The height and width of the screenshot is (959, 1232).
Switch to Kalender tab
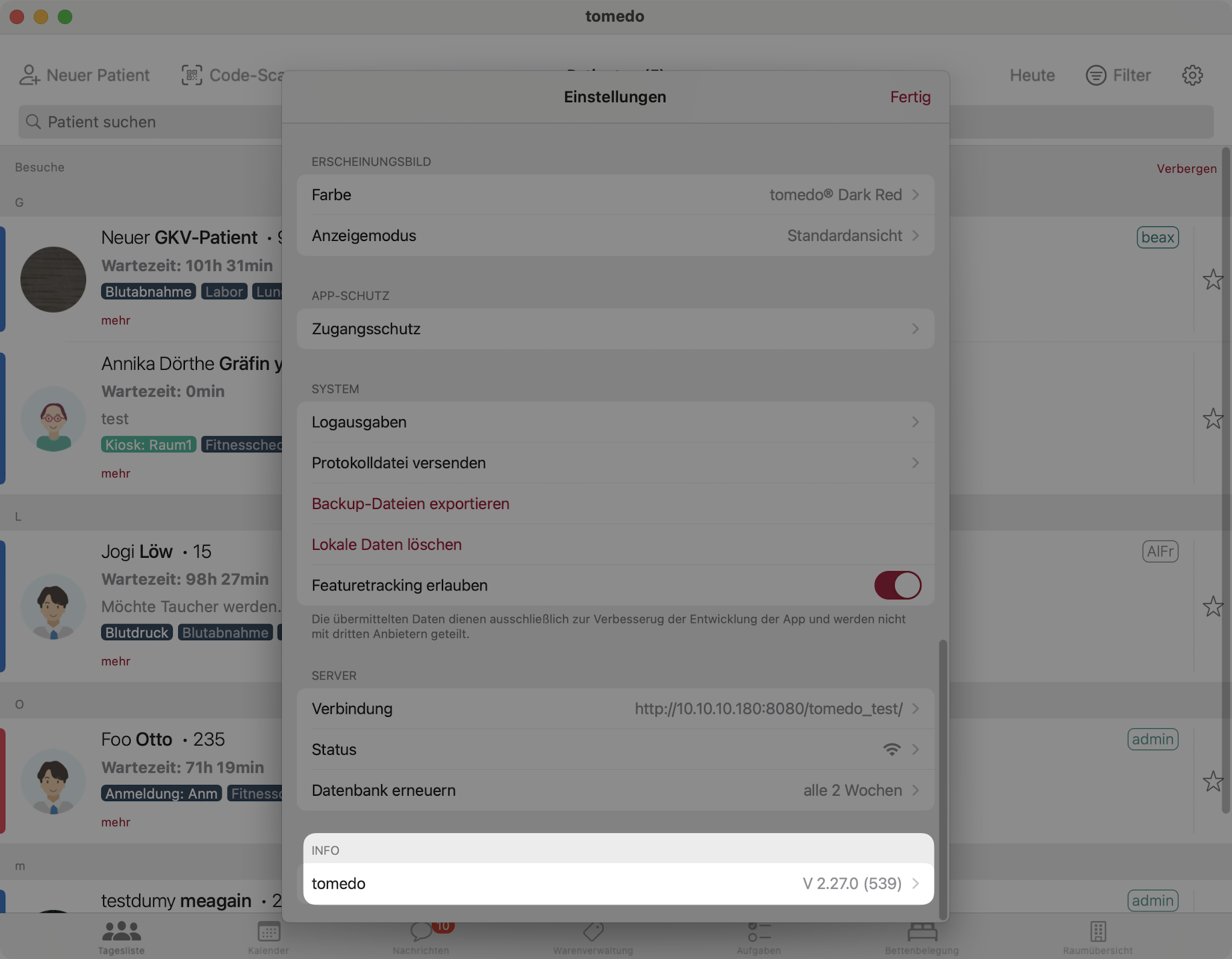pyautogui.click(x=269, y=937)
